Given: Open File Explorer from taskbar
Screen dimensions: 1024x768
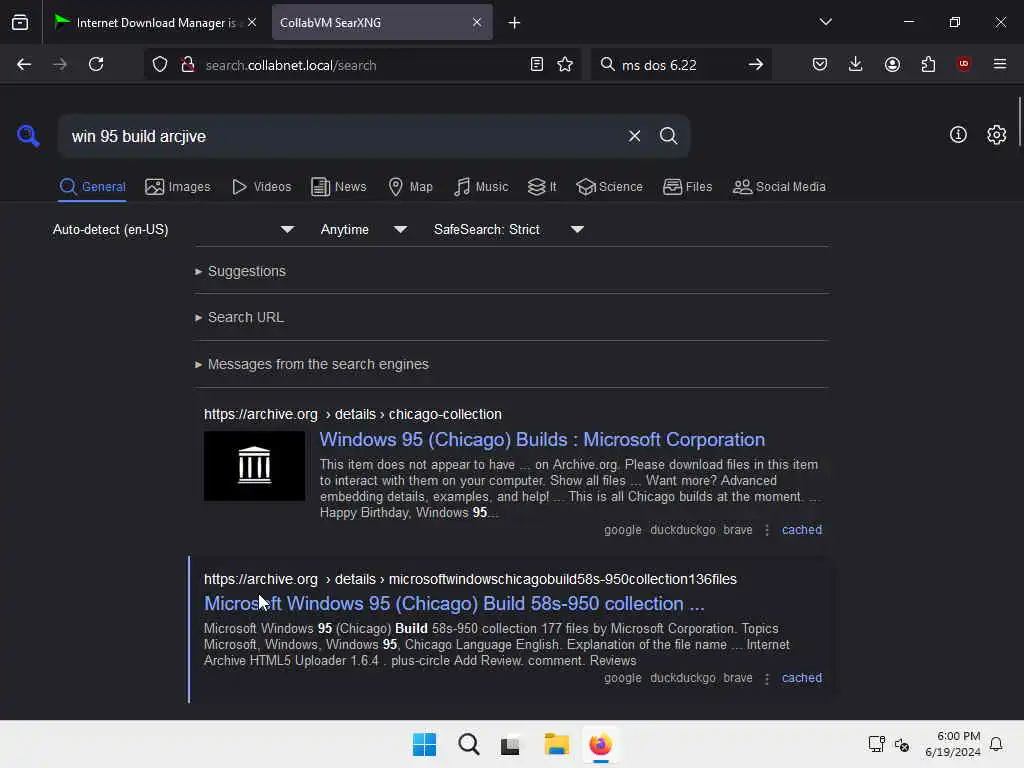Looking at the screenshot, I should coord(556,744).
